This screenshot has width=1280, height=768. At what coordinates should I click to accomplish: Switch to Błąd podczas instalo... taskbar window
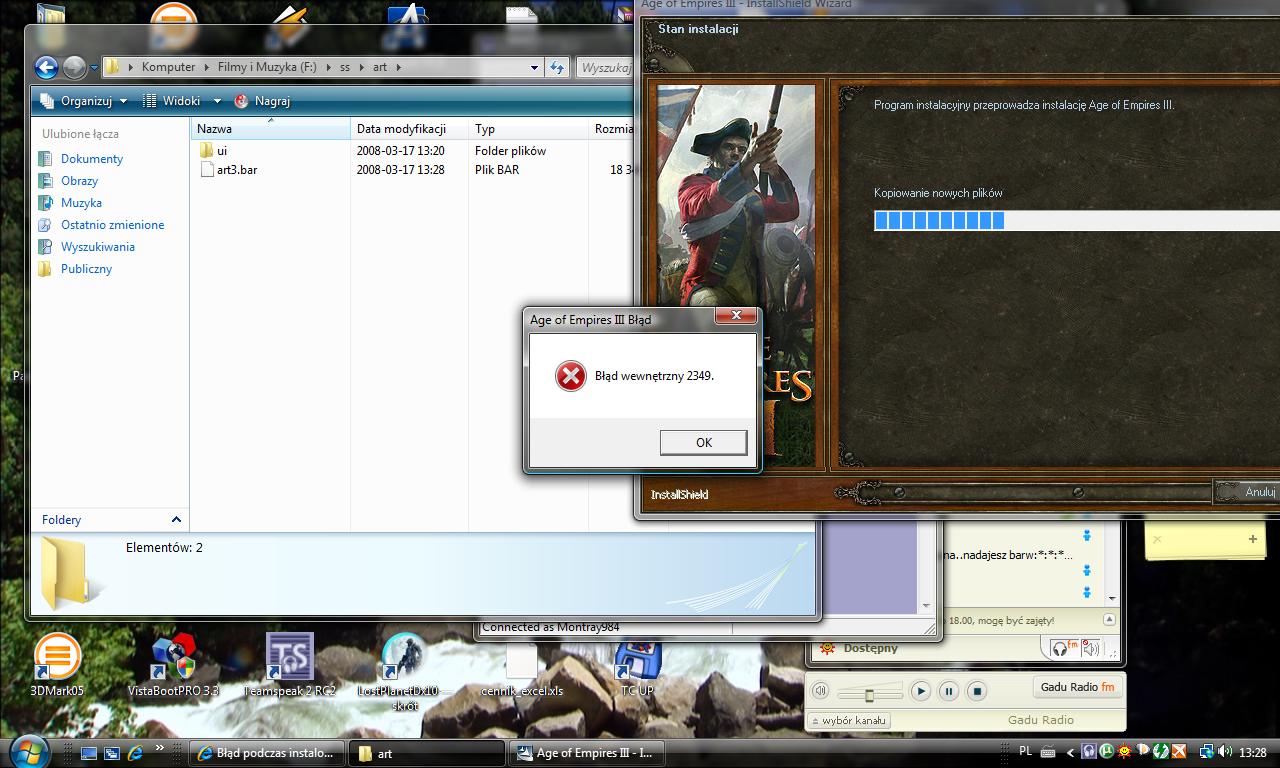coord(267,753)
